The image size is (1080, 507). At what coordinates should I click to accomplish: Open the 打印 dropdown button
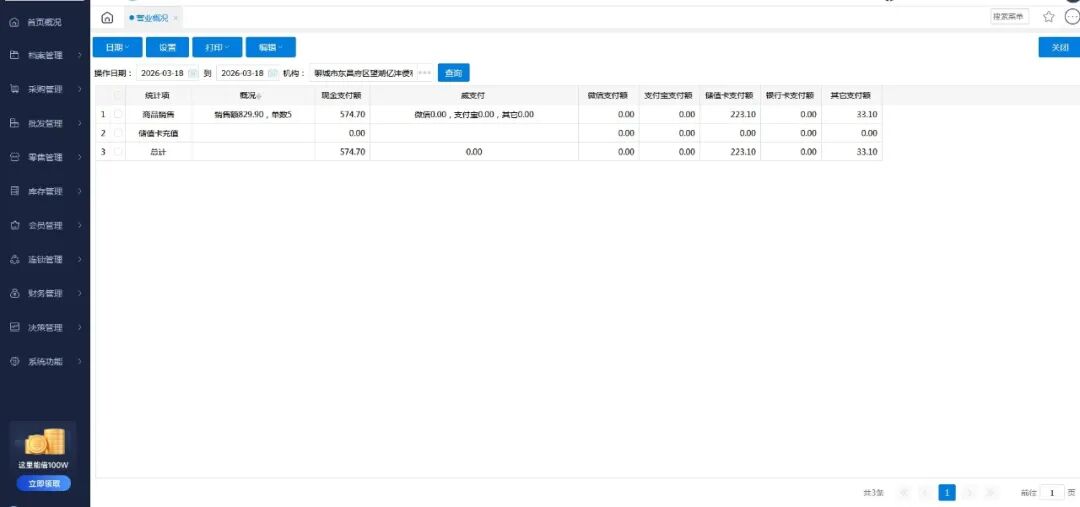pos(217,47)
